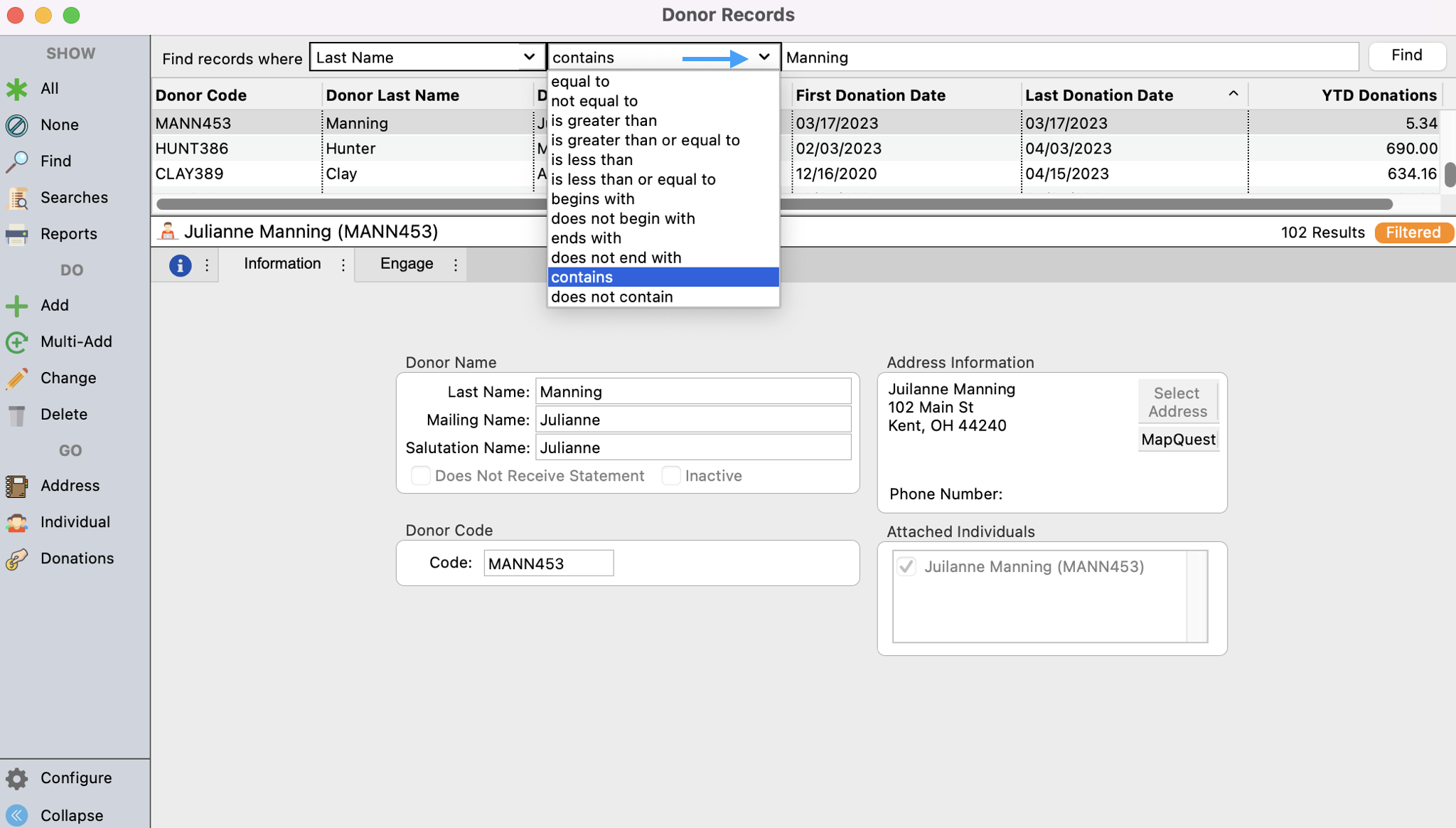
Task: Click the green asterisk All icon
Action: click(x=16, y=89)
